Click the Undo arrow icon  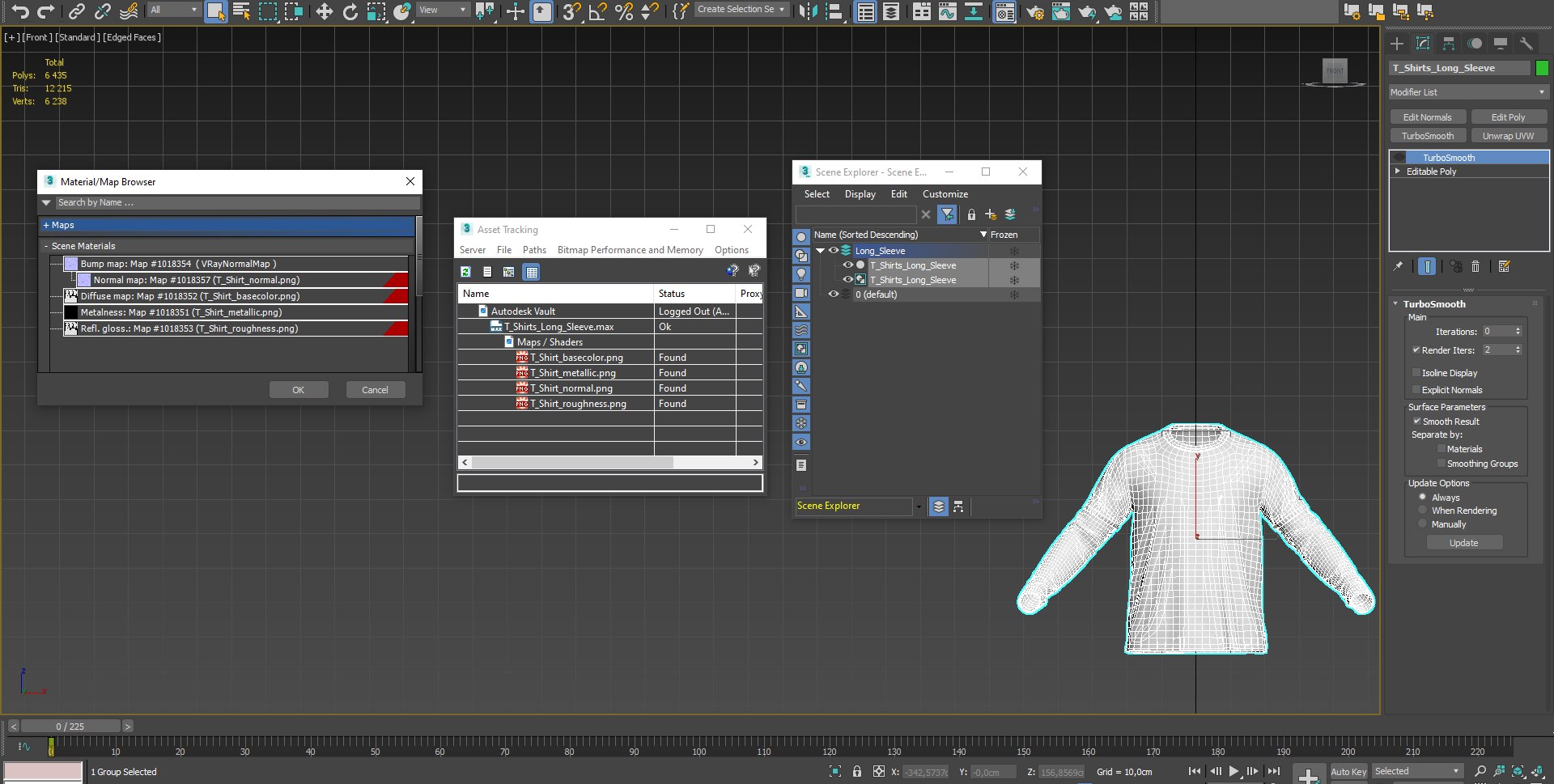[x=20, y=11]
